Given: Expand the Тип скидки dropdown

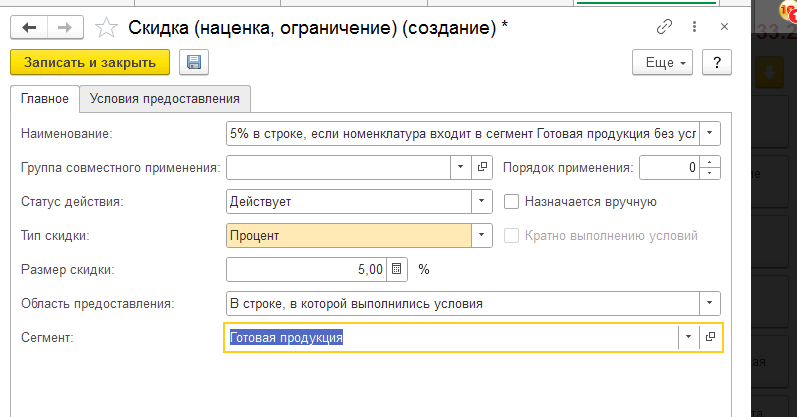Looking at the screenshot, I should tap(482, 235).
